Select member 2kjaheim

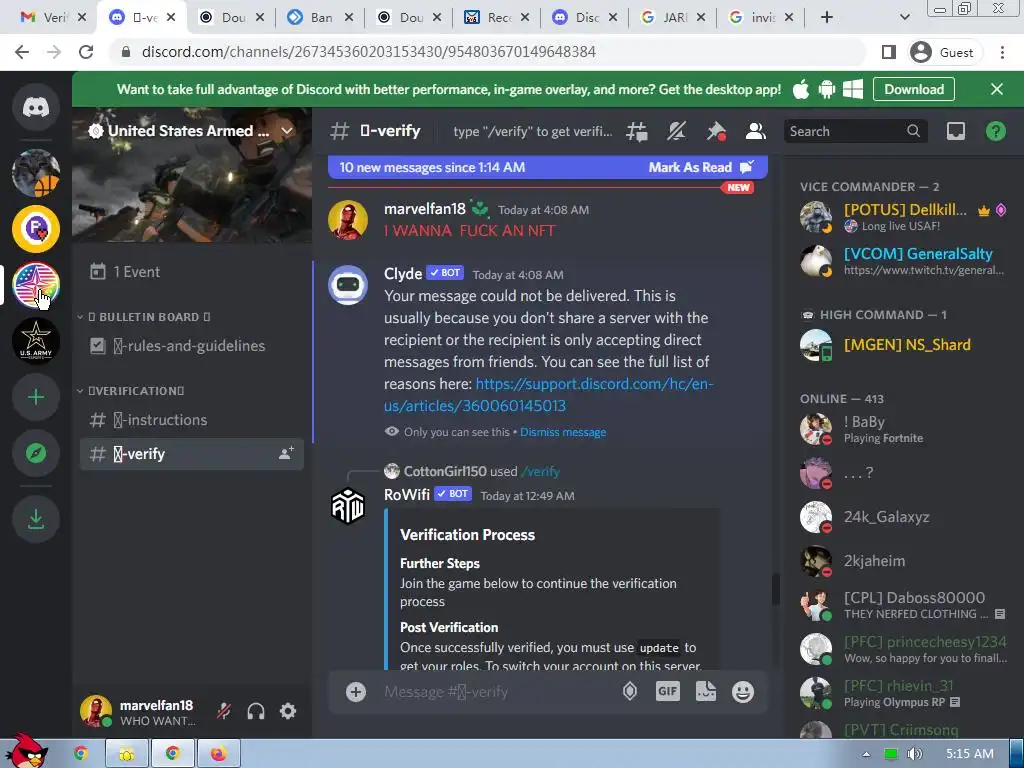pyautogui.click(x=904, y=561)
